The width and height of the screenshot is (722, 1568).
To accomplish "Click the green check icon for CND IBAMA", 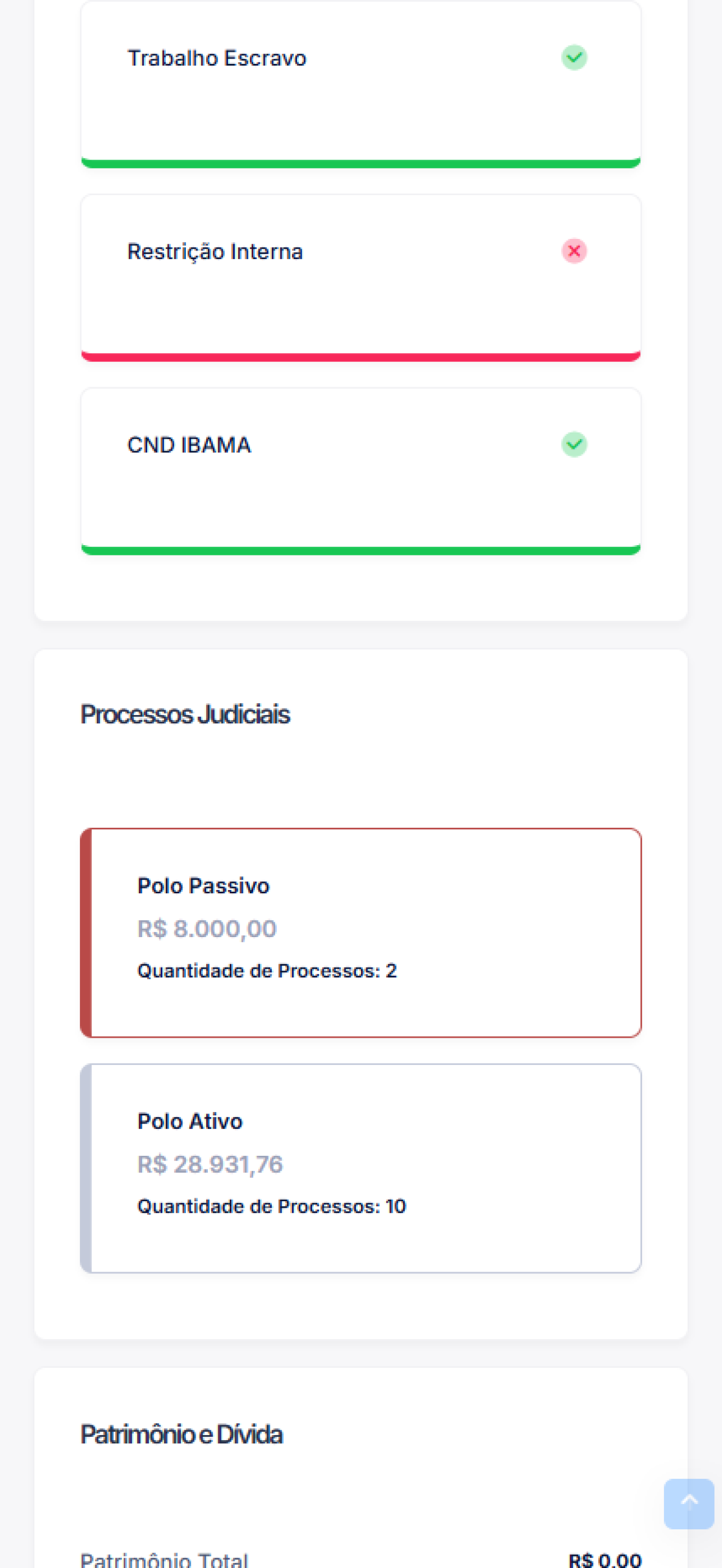I will point(573,444).
